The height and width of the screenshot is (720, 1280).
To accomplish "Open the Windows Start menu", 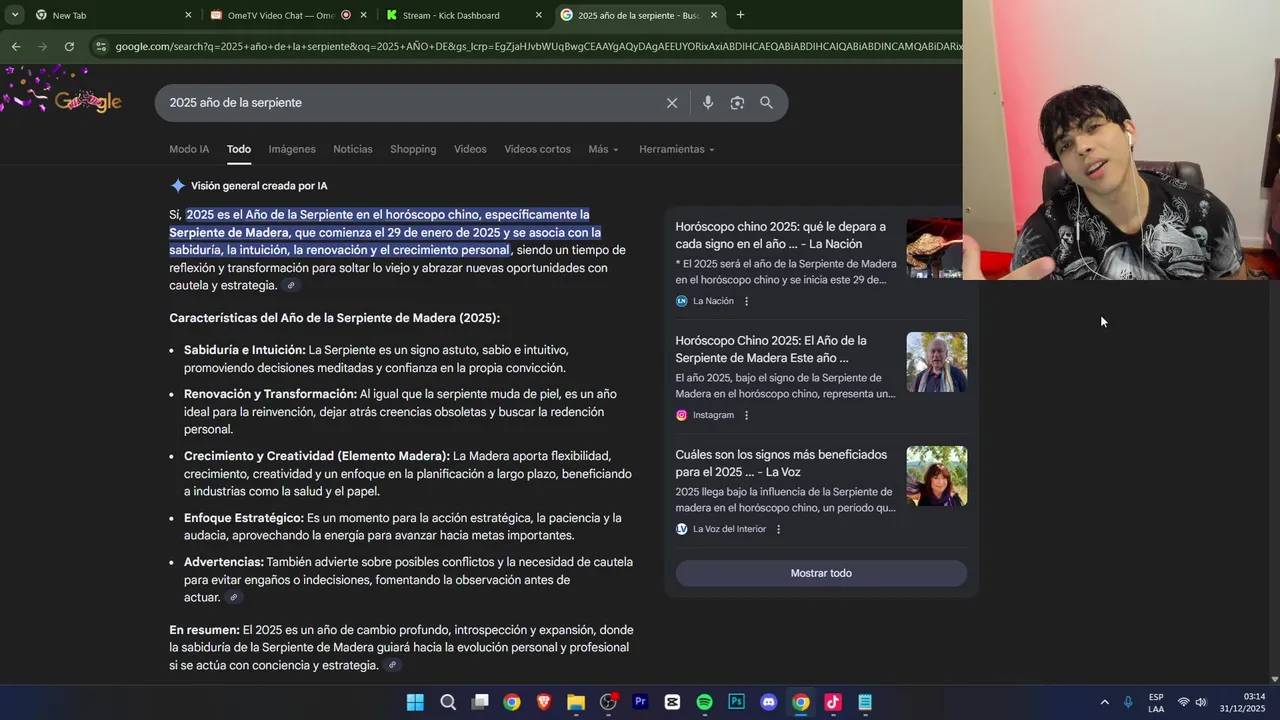I will click(x=415, y=702).
